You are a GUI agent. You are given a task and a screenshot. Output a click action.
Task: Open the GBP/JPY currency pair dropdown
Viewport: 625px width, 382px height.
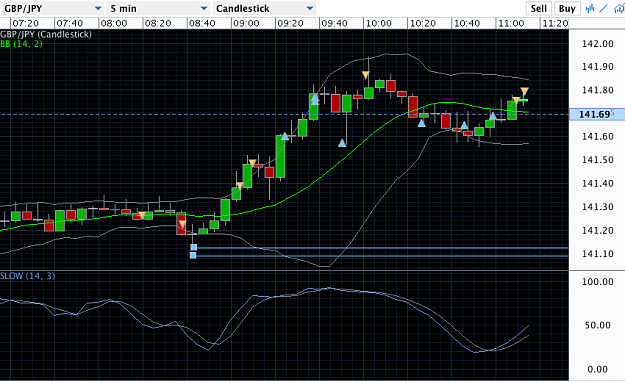[52, 8]
